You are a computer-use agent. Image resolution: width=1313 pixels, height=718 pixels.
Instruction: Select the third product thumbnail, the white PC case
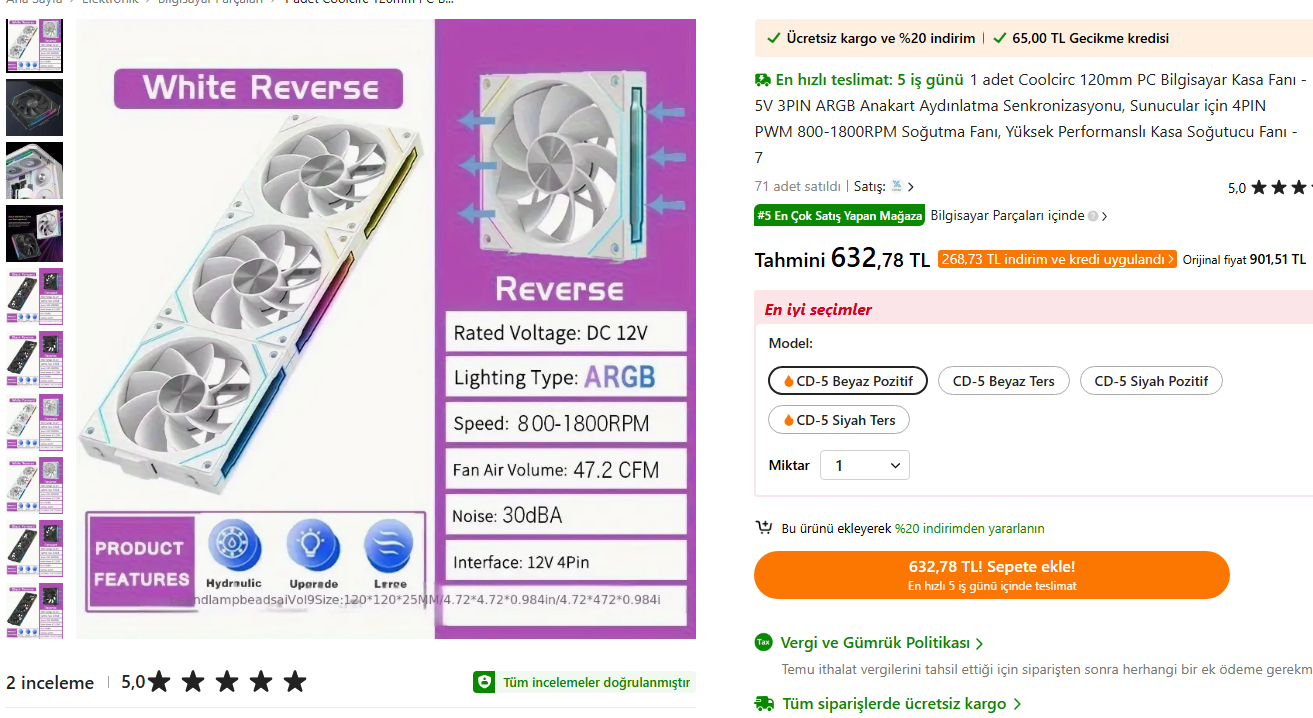tap(34, 171)
